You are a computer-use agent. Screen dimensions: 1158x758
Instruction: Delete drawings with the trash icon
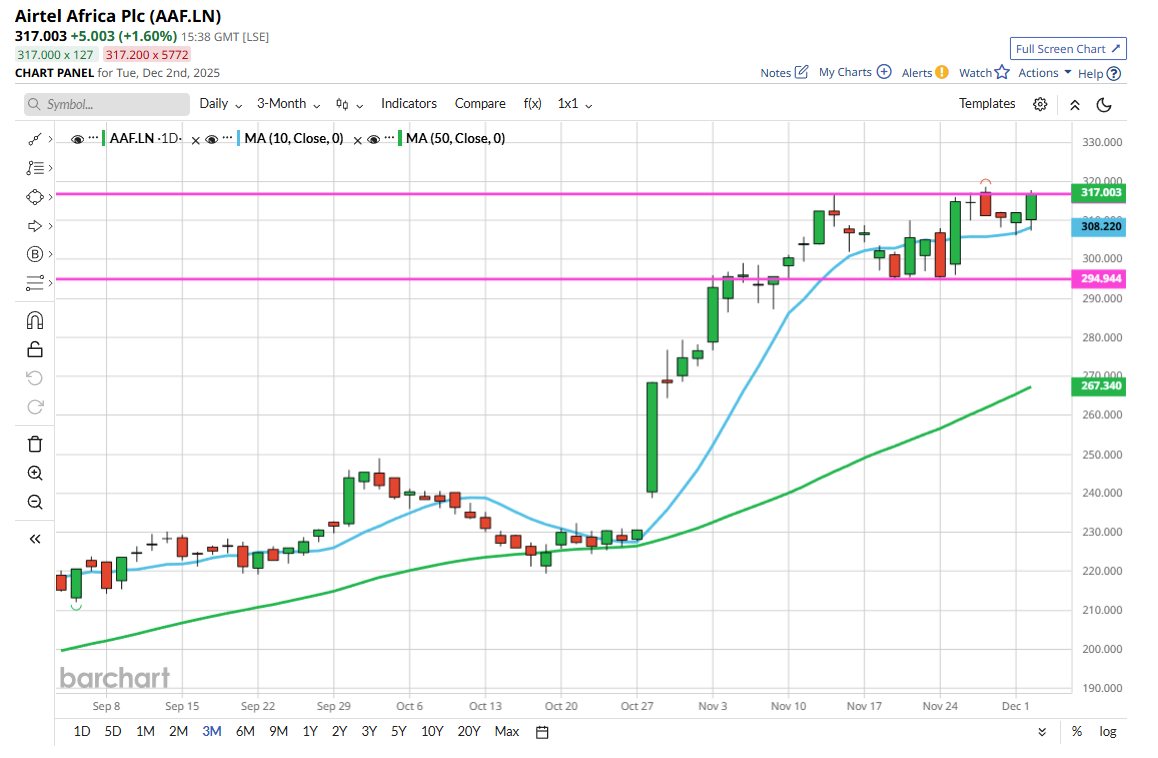coord(35,444)
